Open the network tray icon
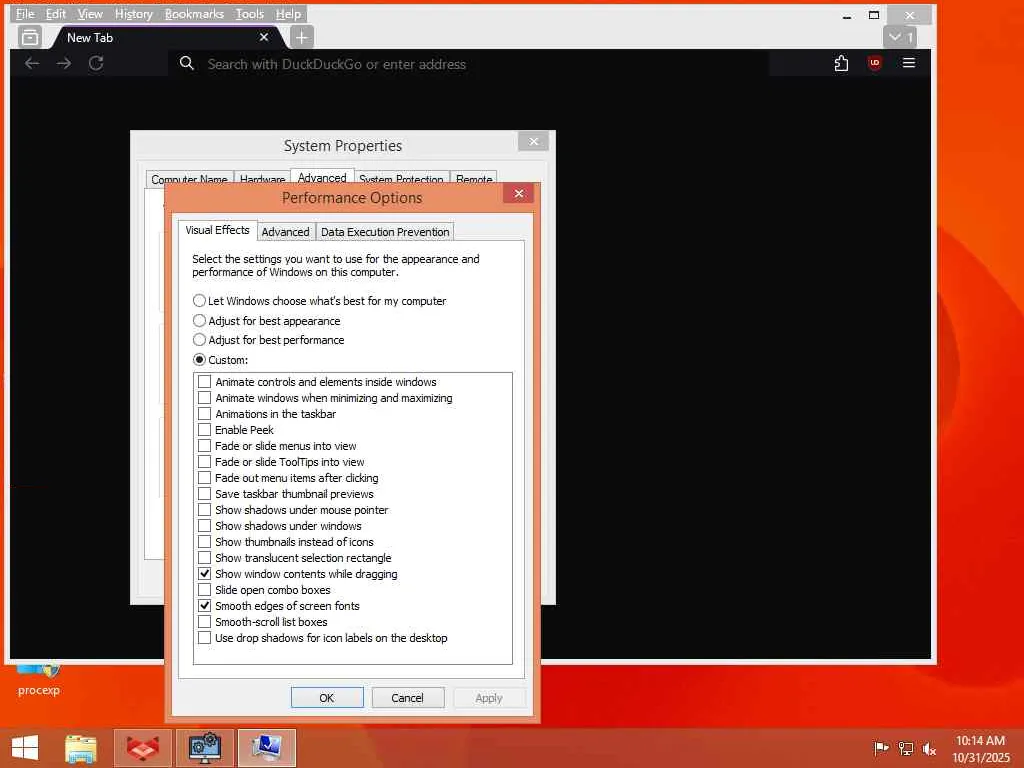This screenshot has width=1024, height=768. 905,748
